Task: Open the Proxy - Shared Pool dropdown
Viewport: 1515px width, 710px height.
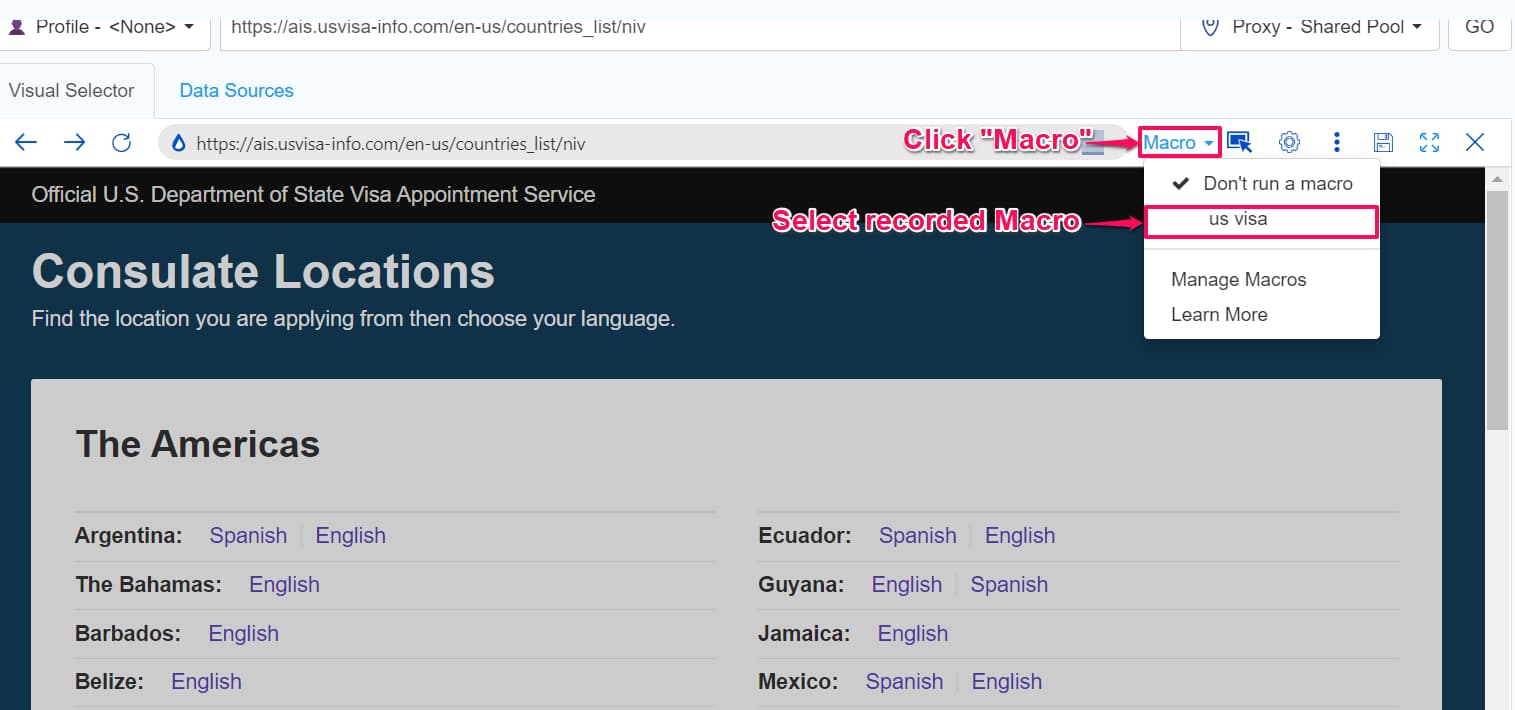Action: coord(1312,27)
